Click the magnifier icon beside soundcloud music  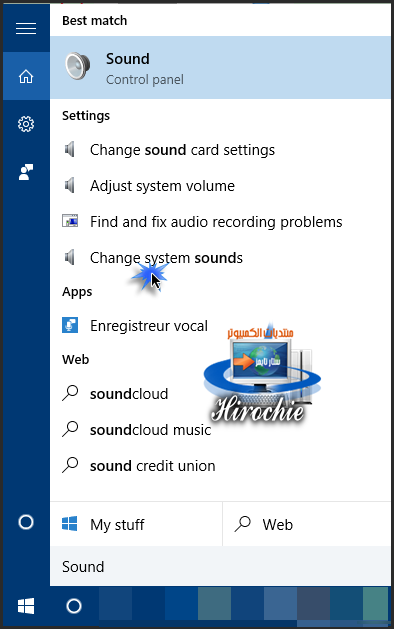click(x=70, y=429)
